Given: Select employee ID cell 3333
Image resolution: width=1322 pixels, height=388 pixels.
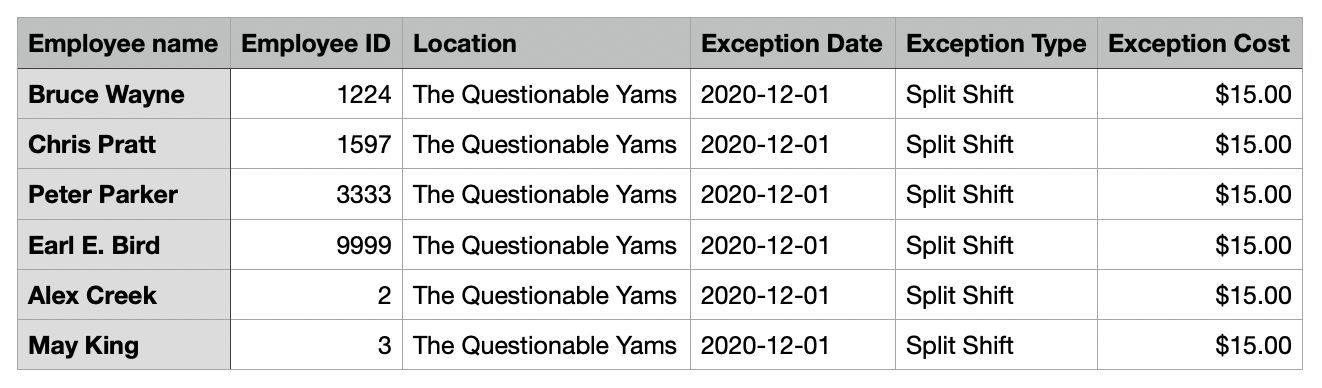Looking at the screenshot, I should [317, 195].
